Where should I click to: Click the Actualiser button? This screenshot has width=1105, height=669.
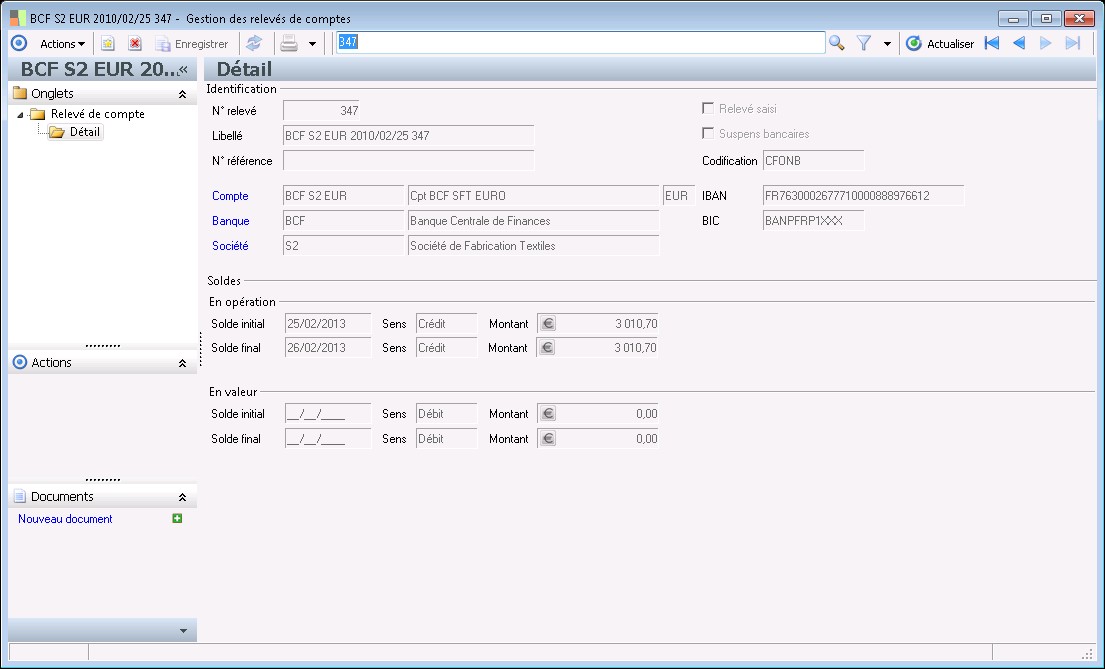coord(940,44)
